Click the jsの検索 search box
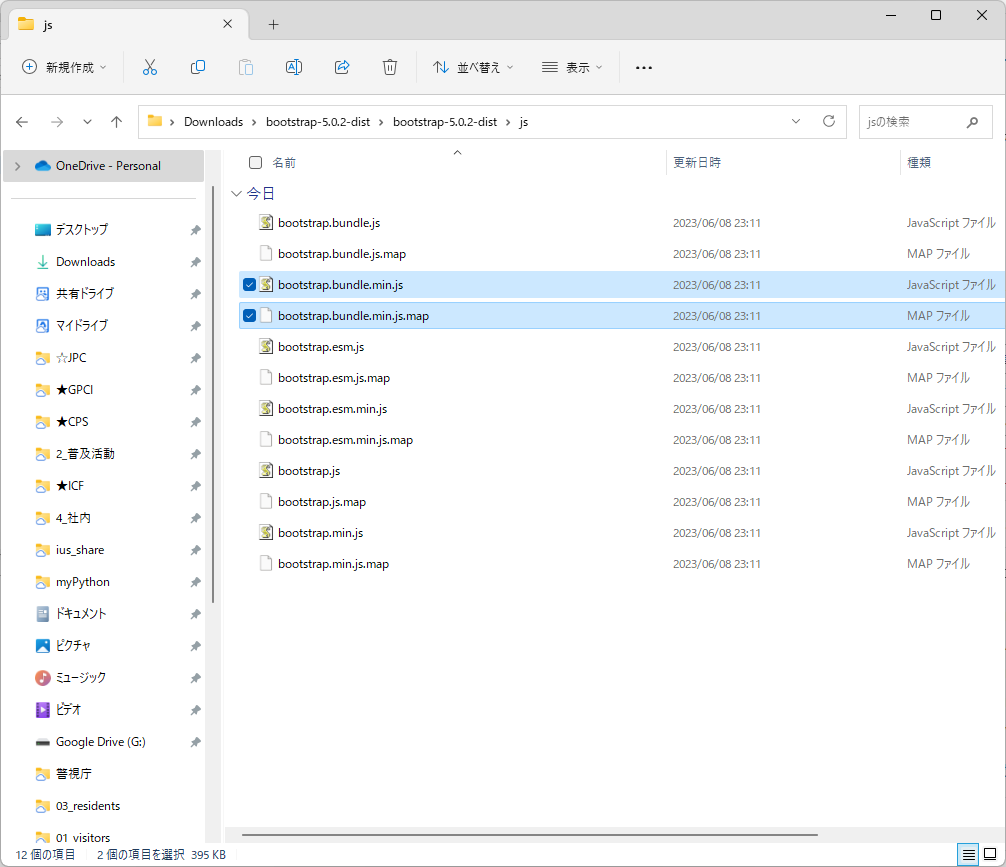1006x867 pixels. 910,121
